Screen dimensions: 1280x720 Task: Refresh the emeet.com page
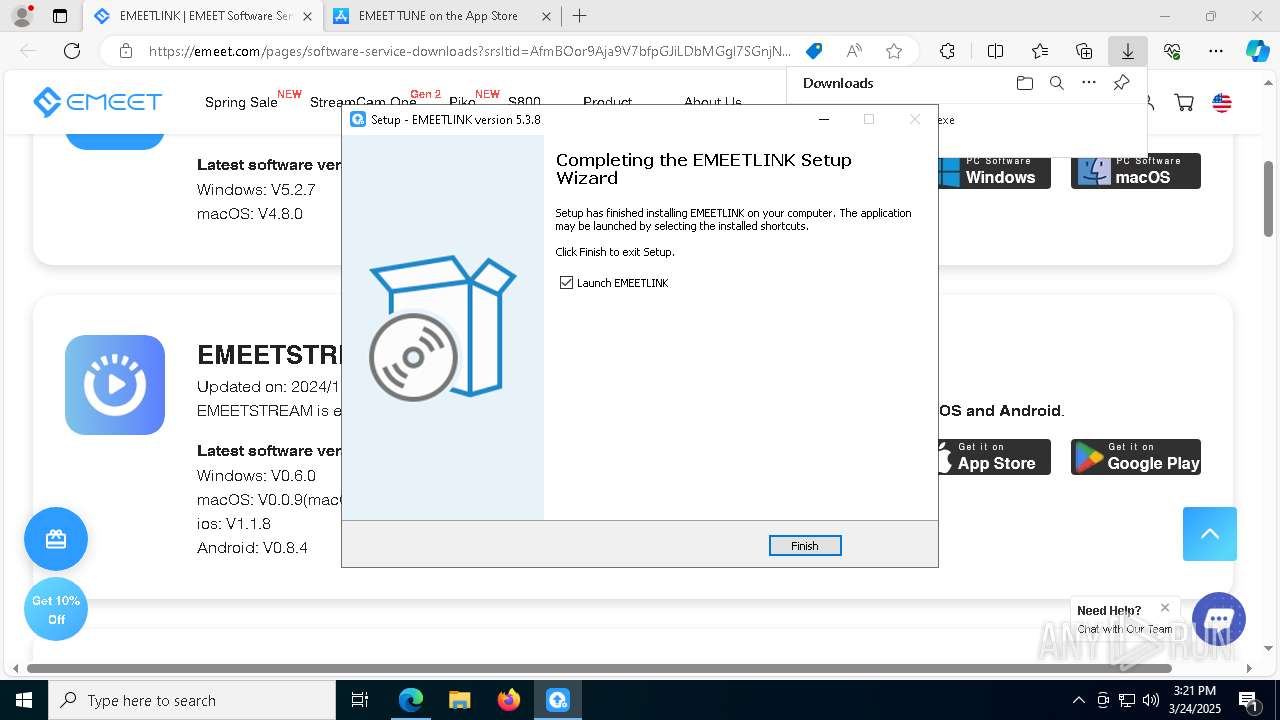tap(72, 51)
